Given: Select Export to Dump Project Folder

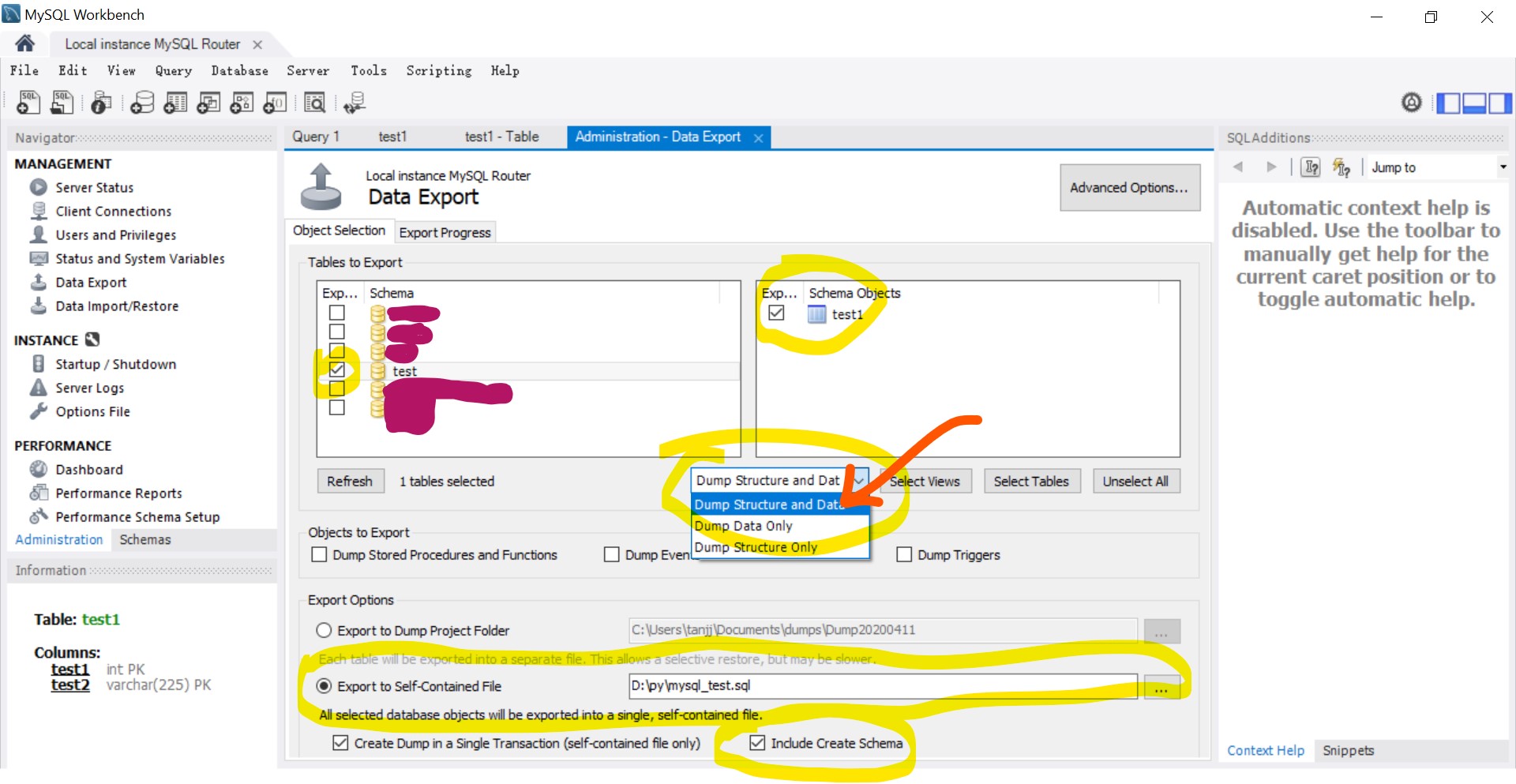Looking at the screenshot, I should tap(324, 630).
